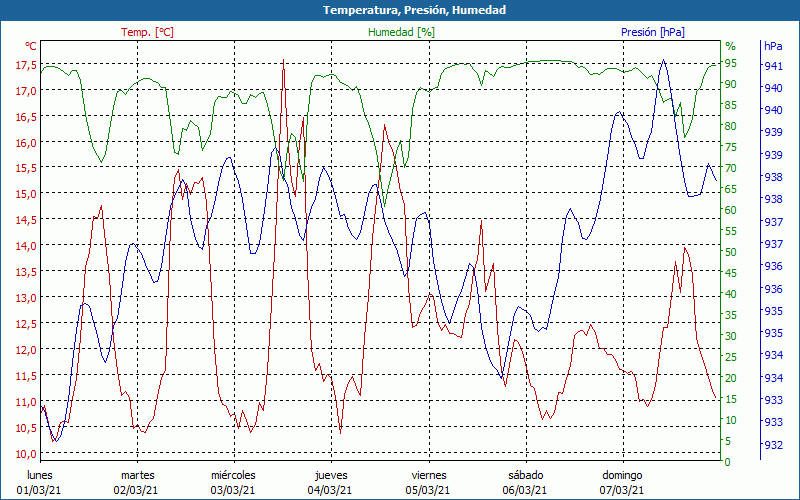Viewport: 800px width, 500px height.
Task: Click the blue '932' pressure axis value
Action: point(773,444)
